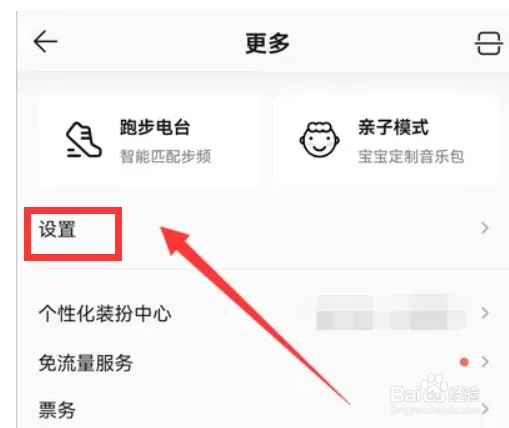Open the 亲子模式 card title

coord(393,127)
